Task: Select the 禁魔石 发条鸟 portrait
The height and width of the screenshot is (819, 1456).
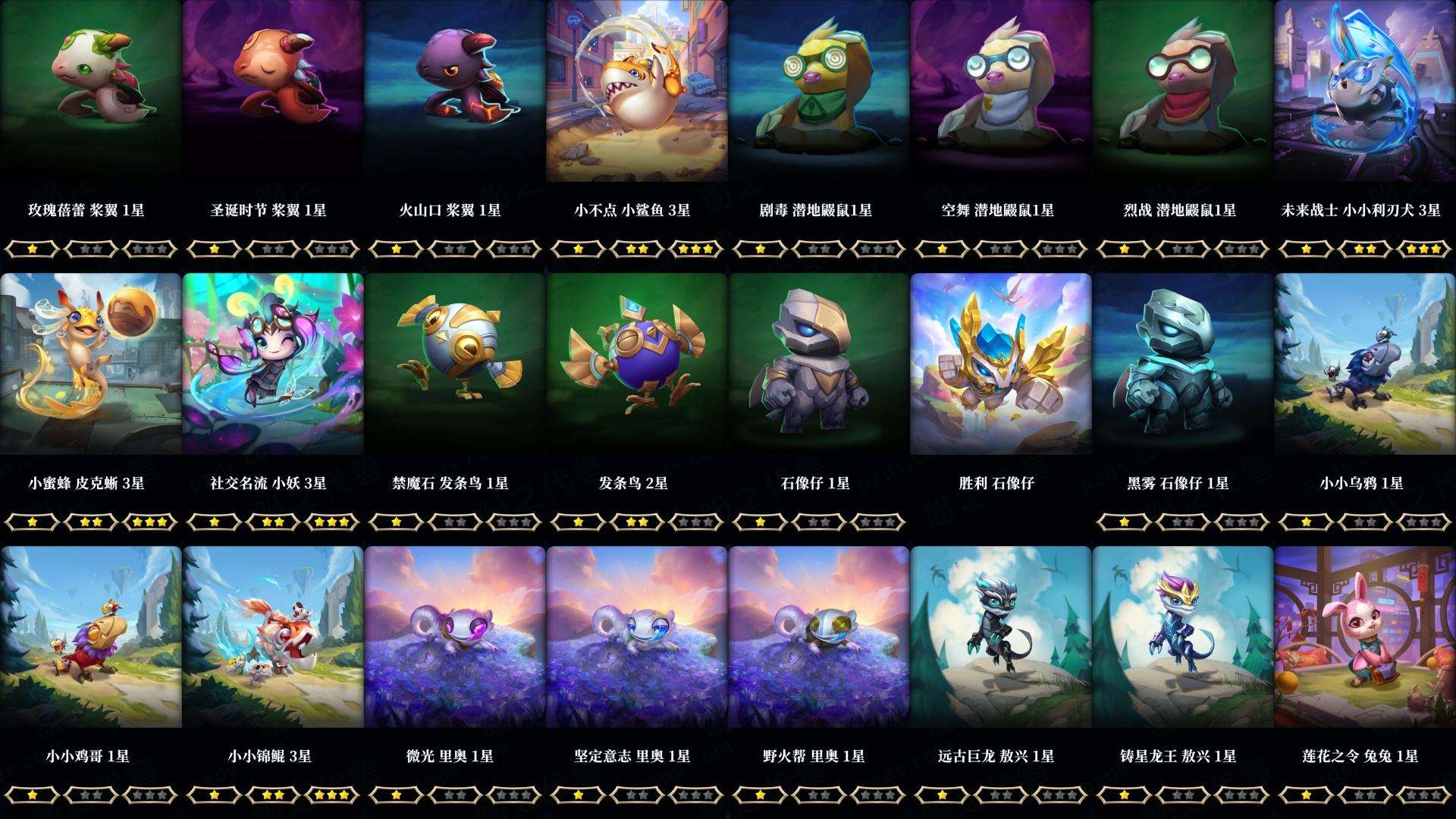Action: (x=455, y=364)
